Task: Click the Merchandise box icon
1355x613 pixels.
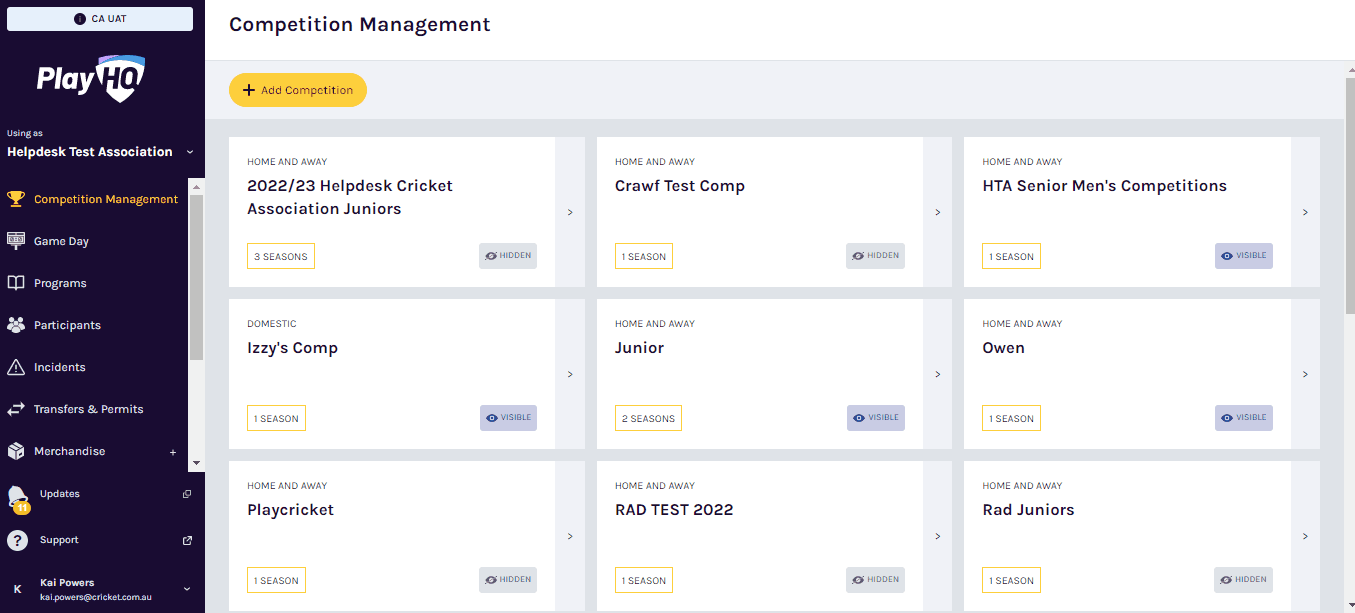Action: point(16,451)
